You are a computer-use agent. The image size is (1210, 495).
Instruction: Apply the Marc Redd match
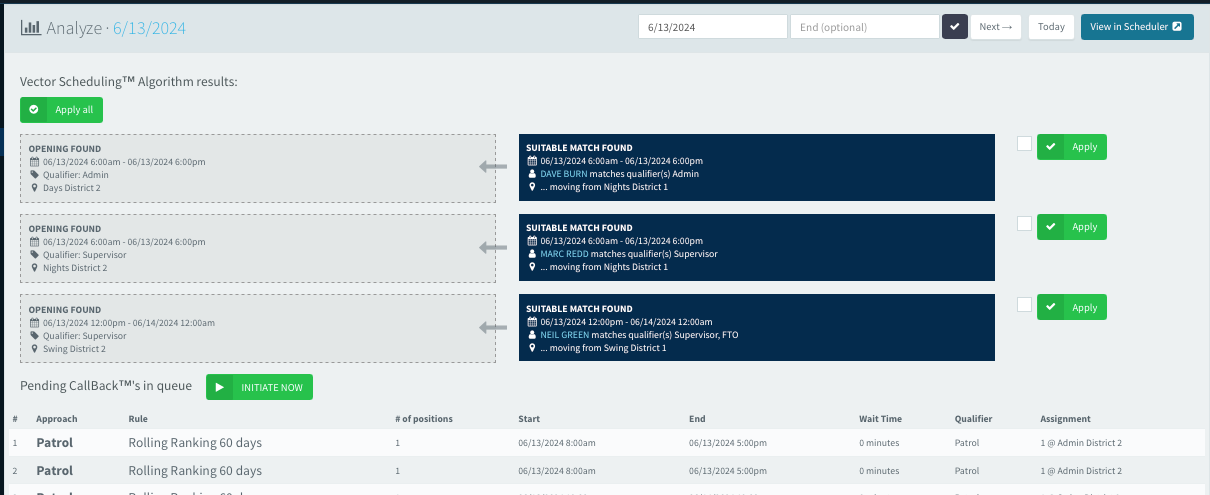click(1072, 227)
